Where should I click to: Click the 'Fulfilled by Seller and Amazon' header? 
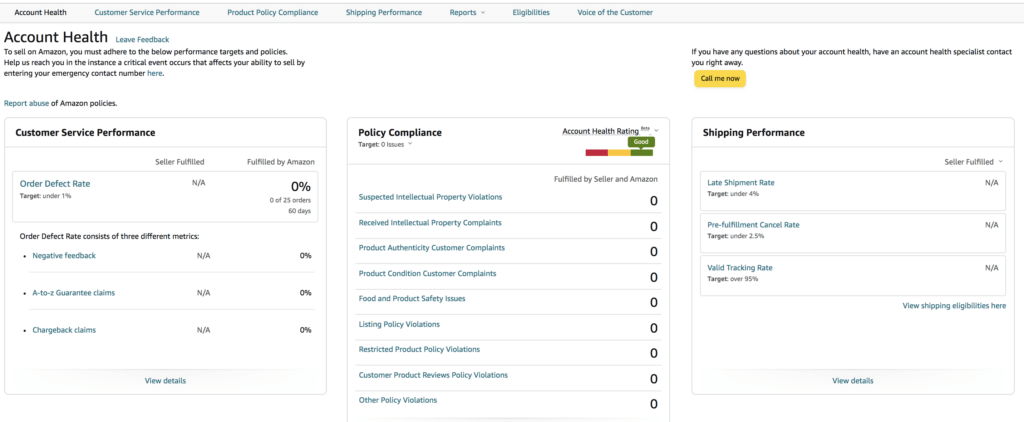tap(605, 178)
